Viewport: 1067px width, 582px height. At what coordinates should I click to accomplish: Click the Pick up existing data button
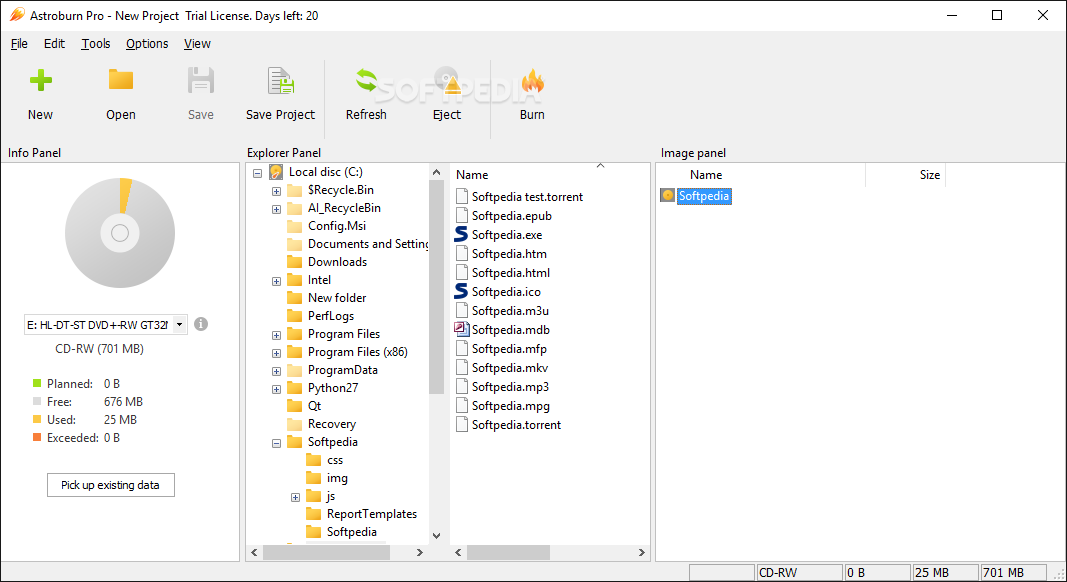coord(111,485)
